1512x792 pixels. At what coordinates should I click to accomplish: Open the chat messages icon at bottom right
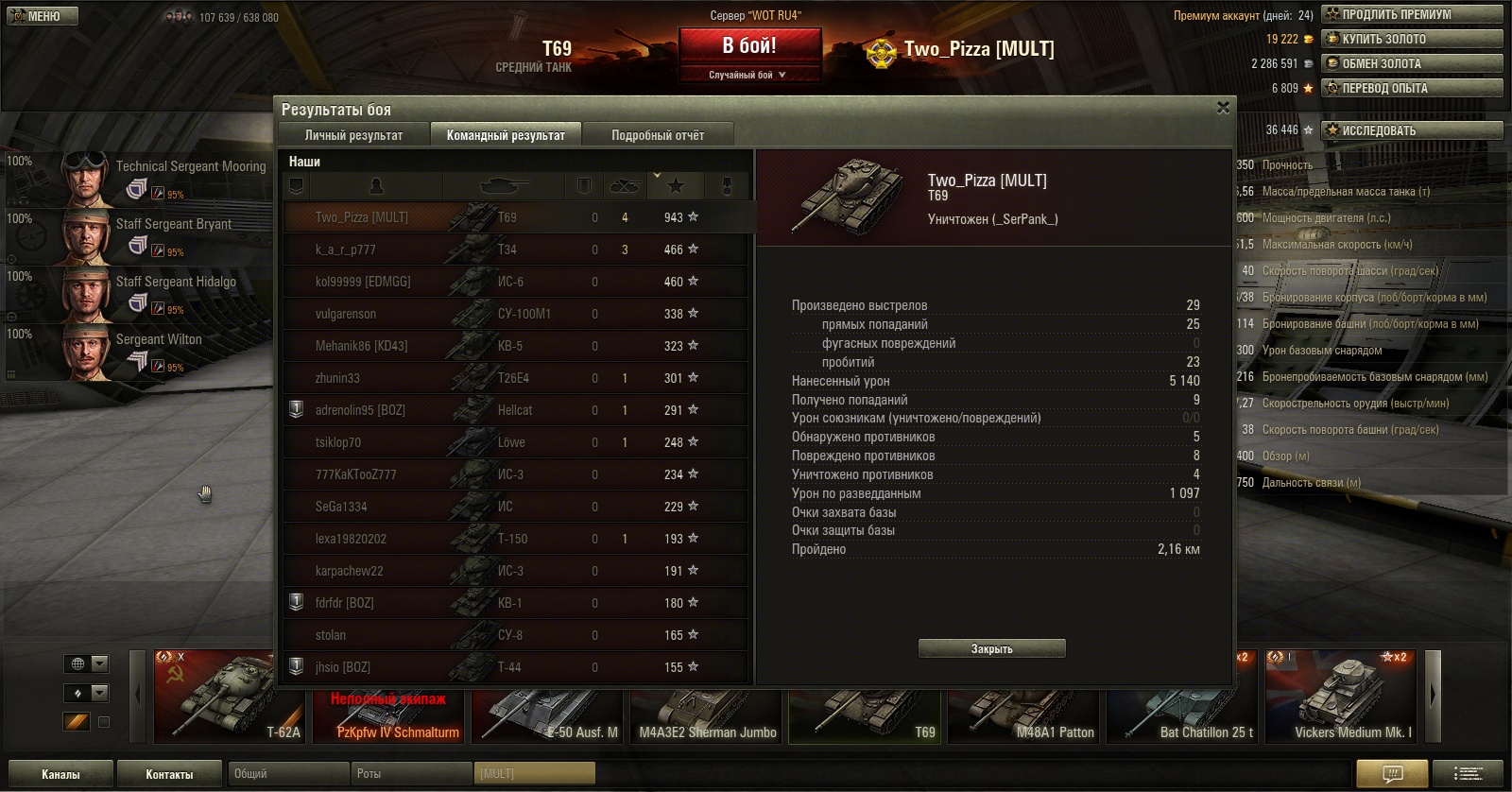click(1392, 774)
